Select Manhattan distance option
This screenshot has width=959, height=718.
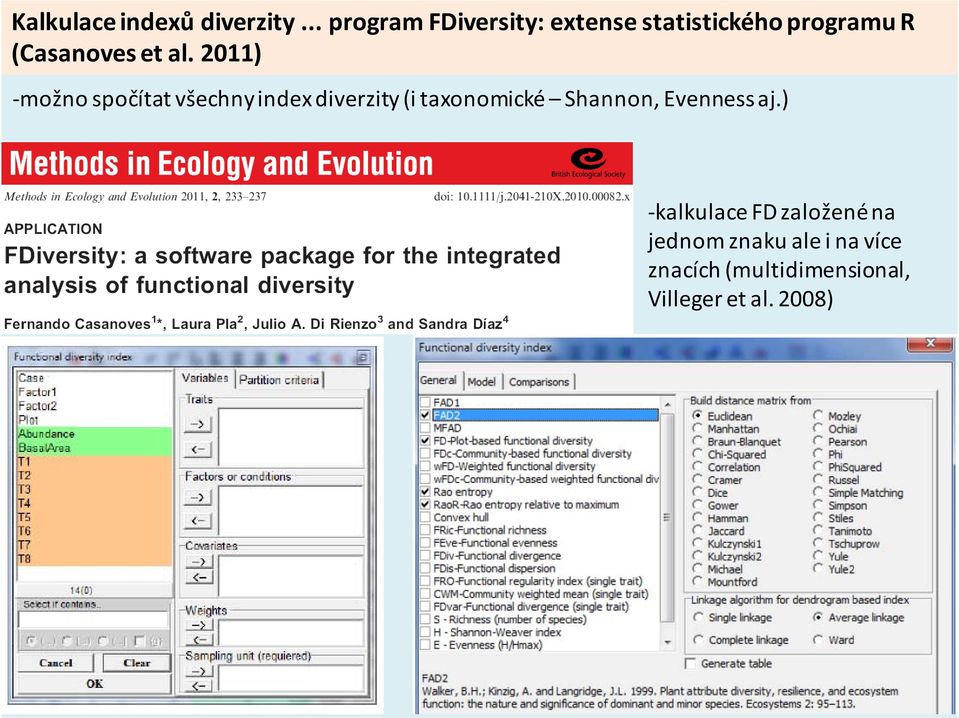pos(697,428)
